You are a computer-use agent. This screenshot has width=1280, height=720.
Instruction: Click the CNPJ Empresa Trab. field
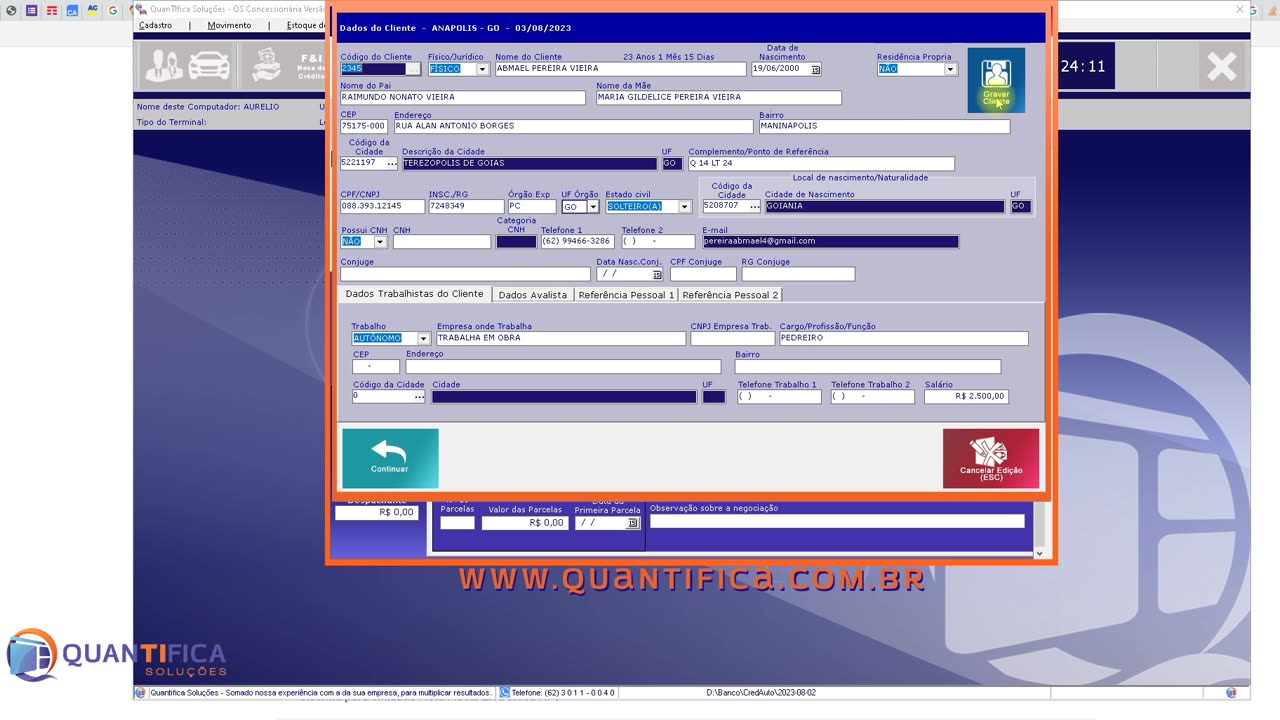pos(732,339)
